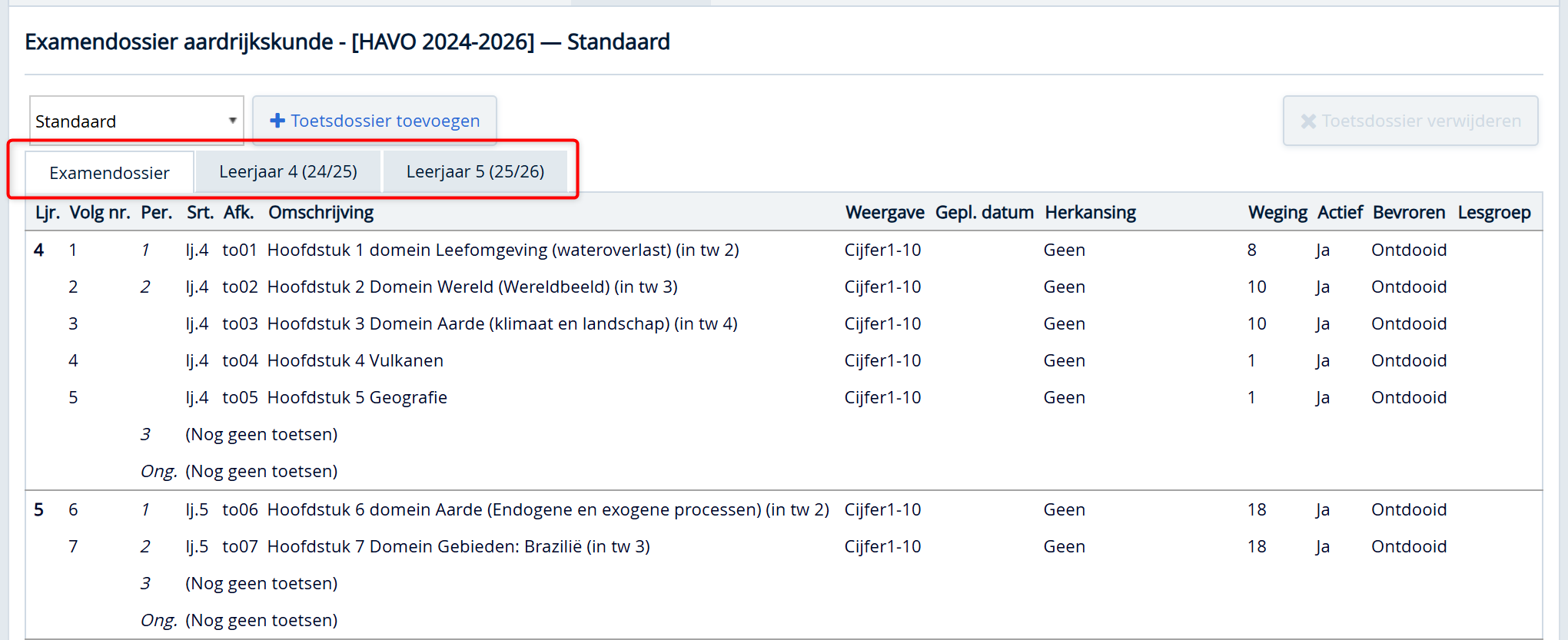Switch to the Examendossier tab
This screenshot has width=1568, height=640.
coord(109,173)
